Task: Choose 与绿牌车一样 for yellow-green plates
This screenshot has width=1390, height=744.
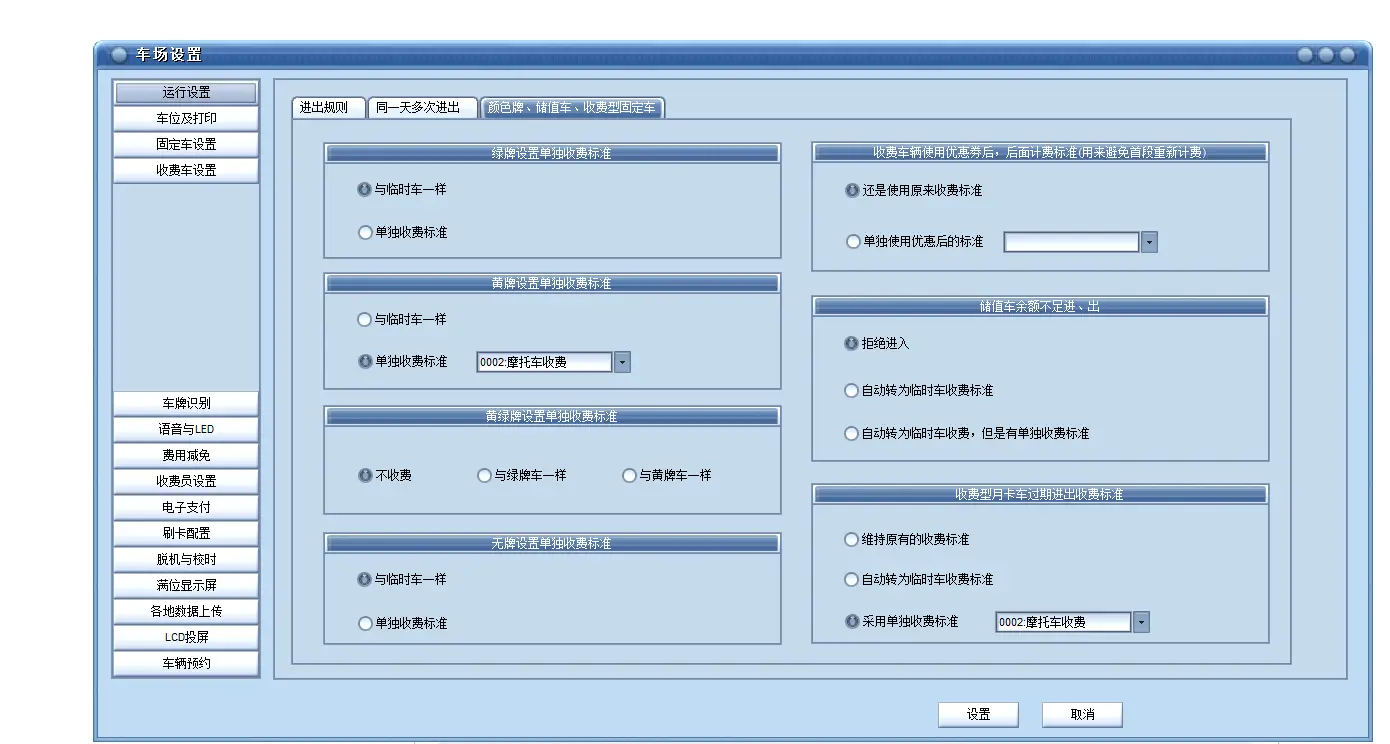Action: click(x=485, y=476)
